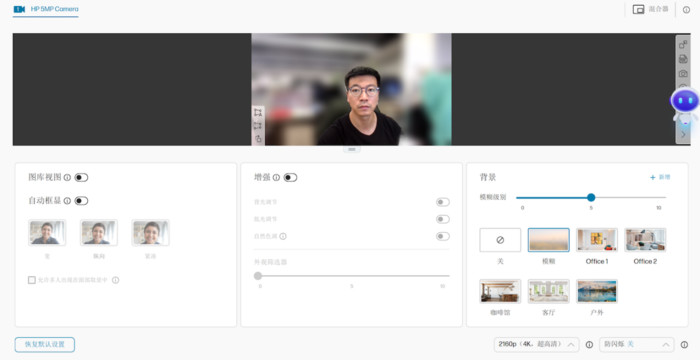700x360 pixels.
Task: Show info for 自动框显
Action: (67, 201)
